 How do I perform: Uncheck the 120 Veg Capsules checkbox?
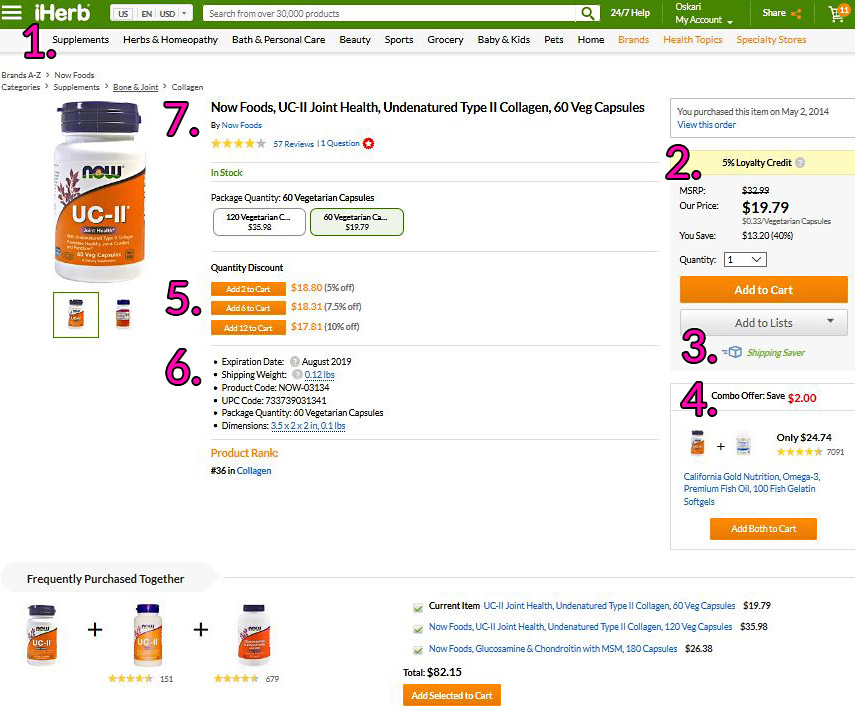[x=418, y=628]
